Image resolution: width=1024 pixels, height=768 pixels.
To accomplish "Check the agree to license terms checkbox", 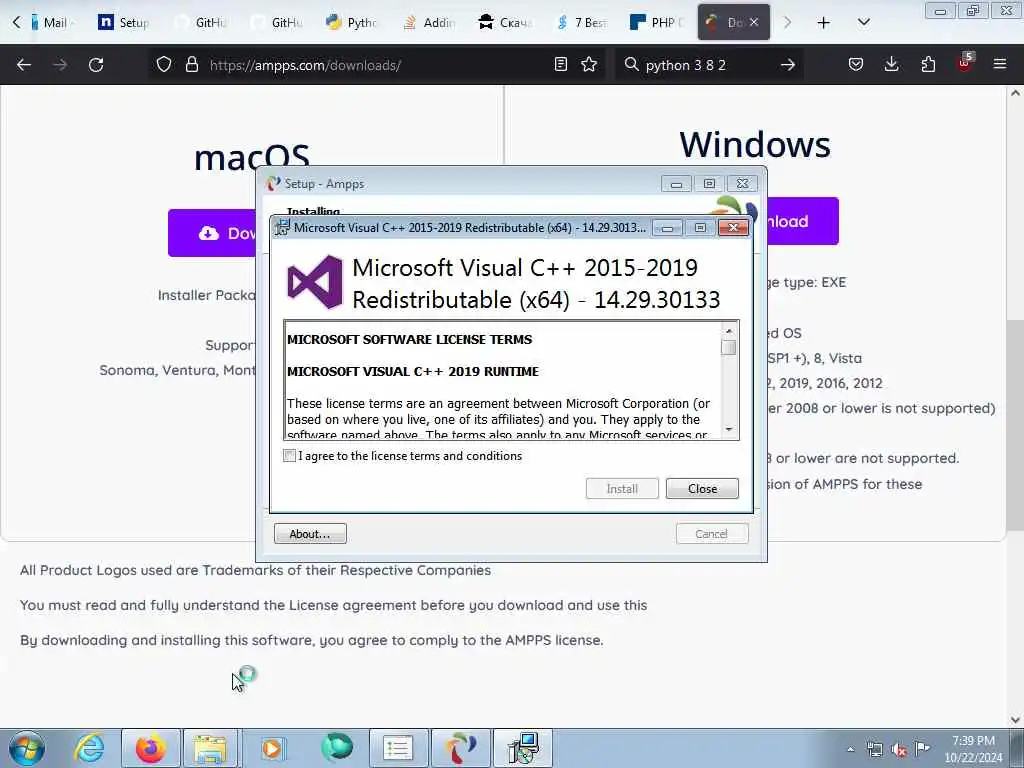I will coord(289,455).
